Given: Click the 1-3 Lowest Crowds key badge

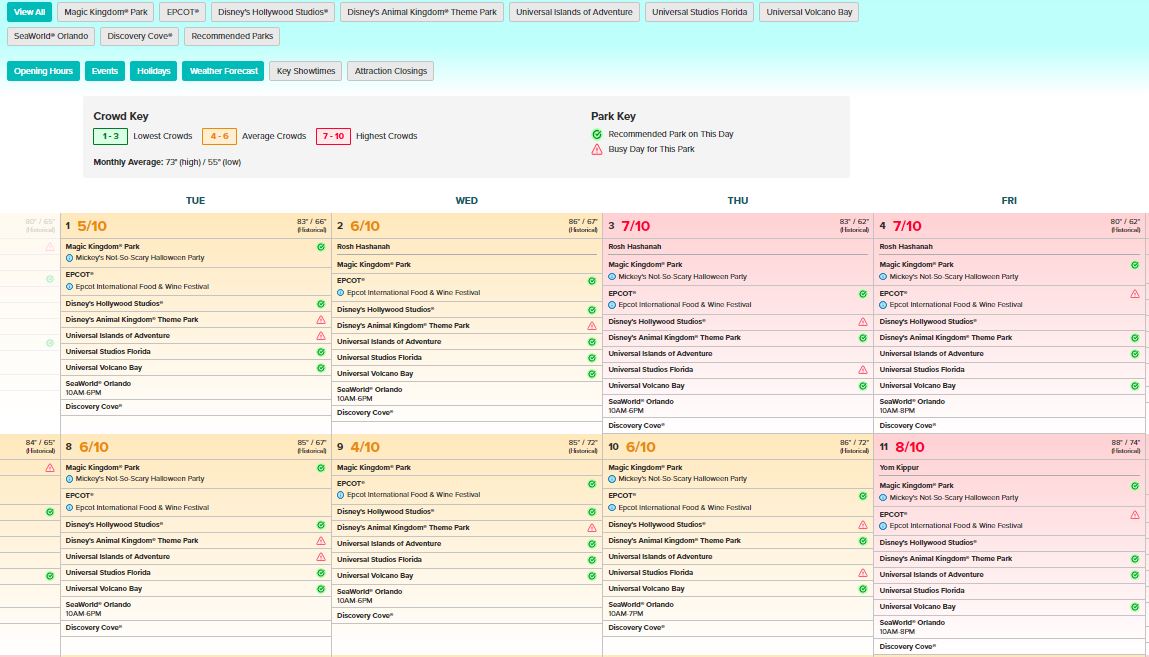Looking at the screenshot, I should (111, 136).
